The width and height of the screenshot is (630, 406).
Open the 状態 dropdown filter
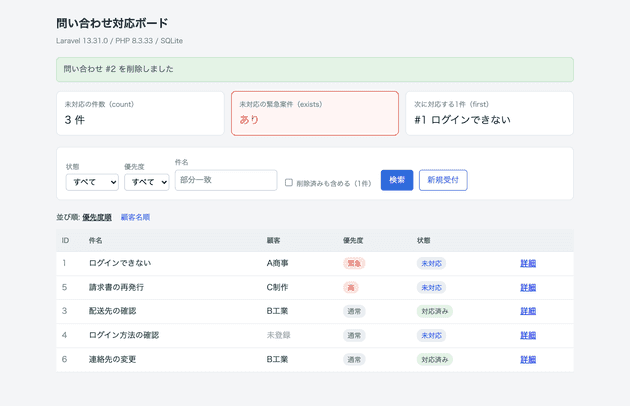92,182
